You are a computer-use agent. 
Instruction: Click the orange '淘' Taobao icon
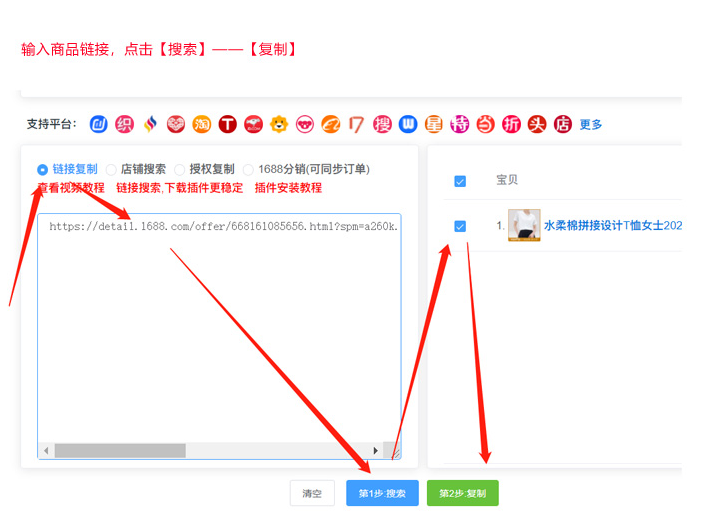coord(201,124)
